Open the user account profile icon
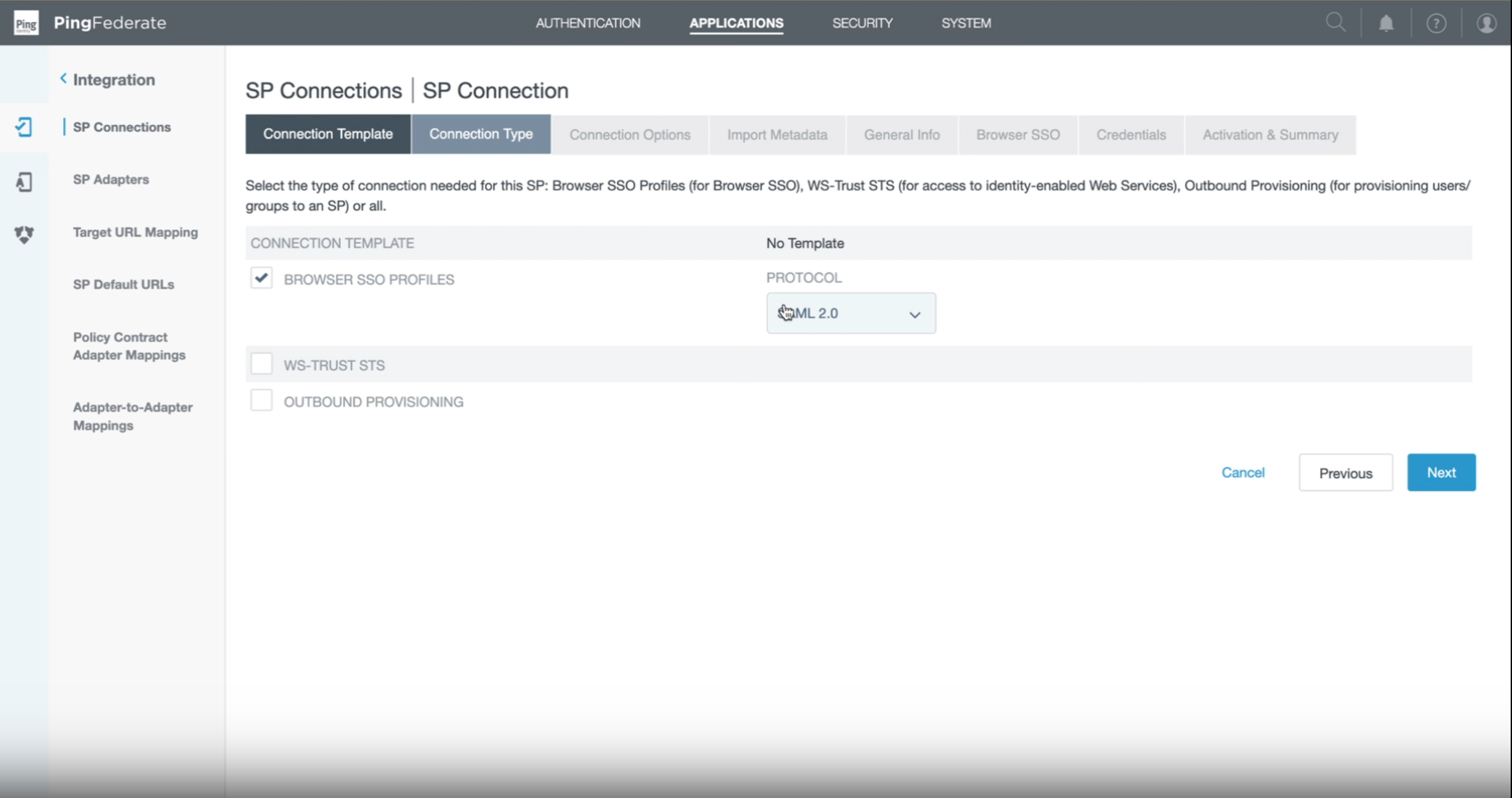Viewport: 1512px width, 798px height. click(1486, 23)
